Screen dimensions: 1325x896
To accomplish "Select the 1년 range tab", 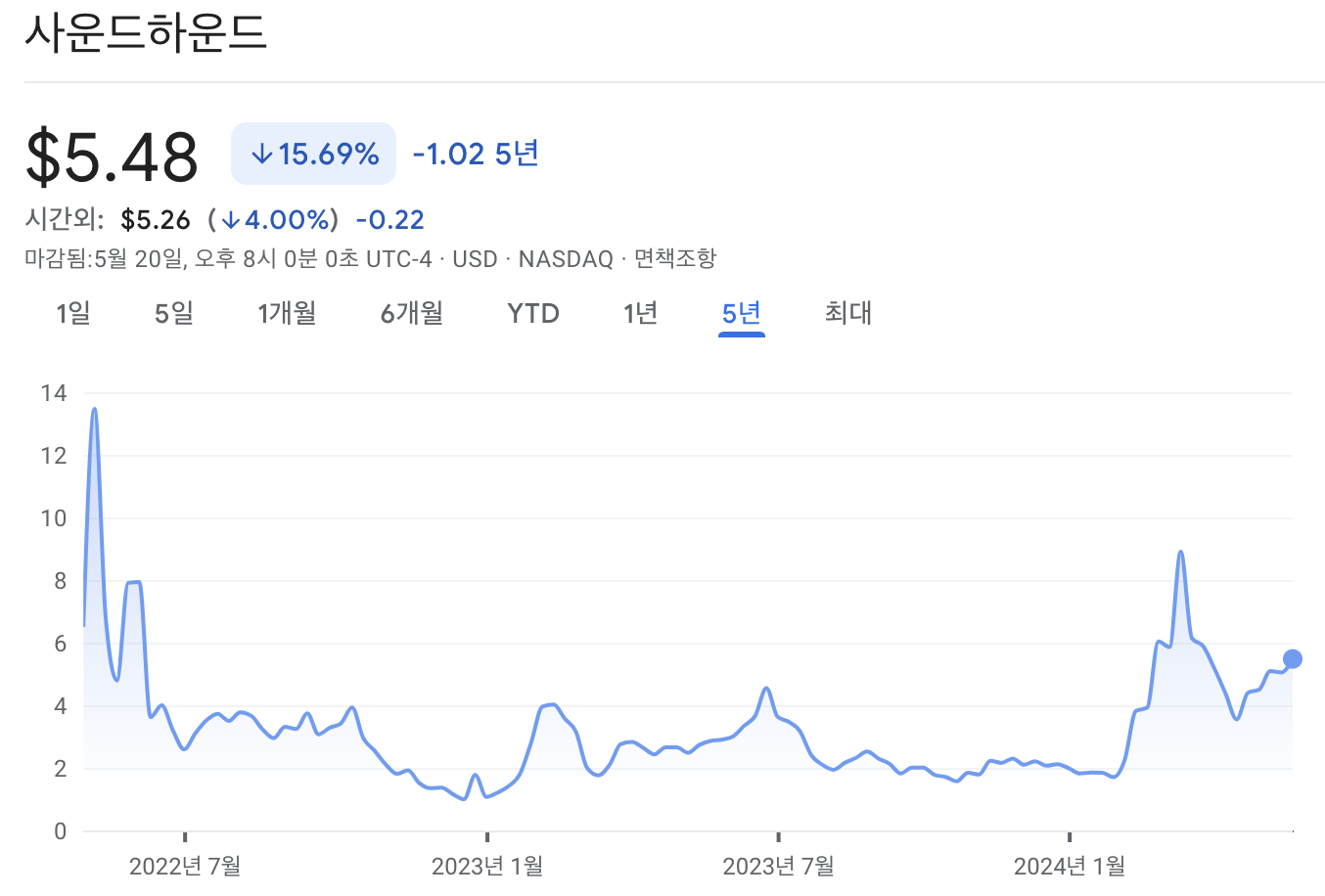I will (x=641, y=313).
